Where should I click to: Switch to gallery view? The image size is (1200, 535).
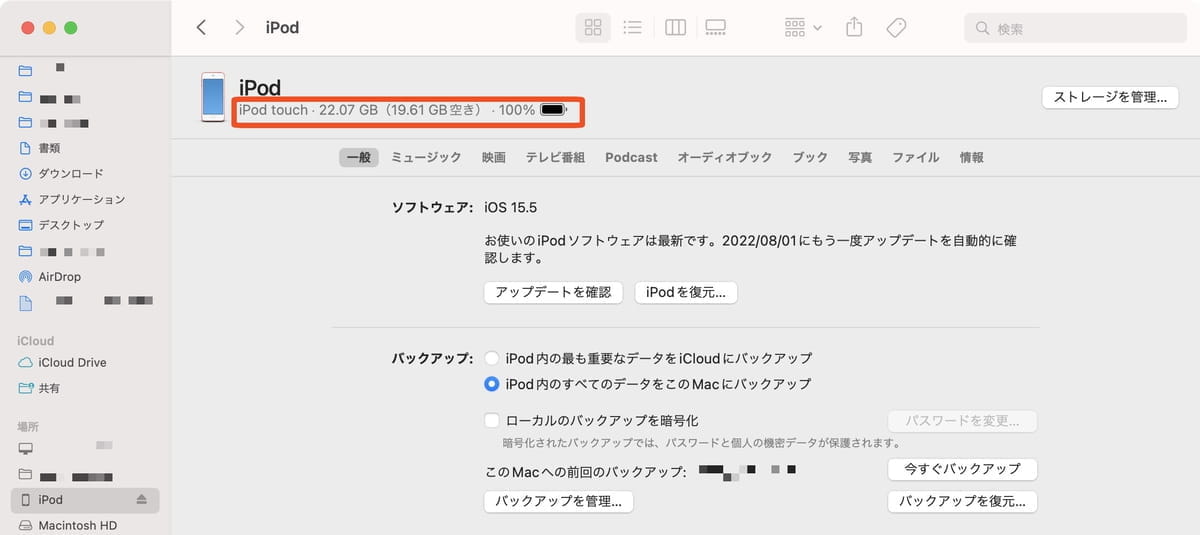coord(715,28)
